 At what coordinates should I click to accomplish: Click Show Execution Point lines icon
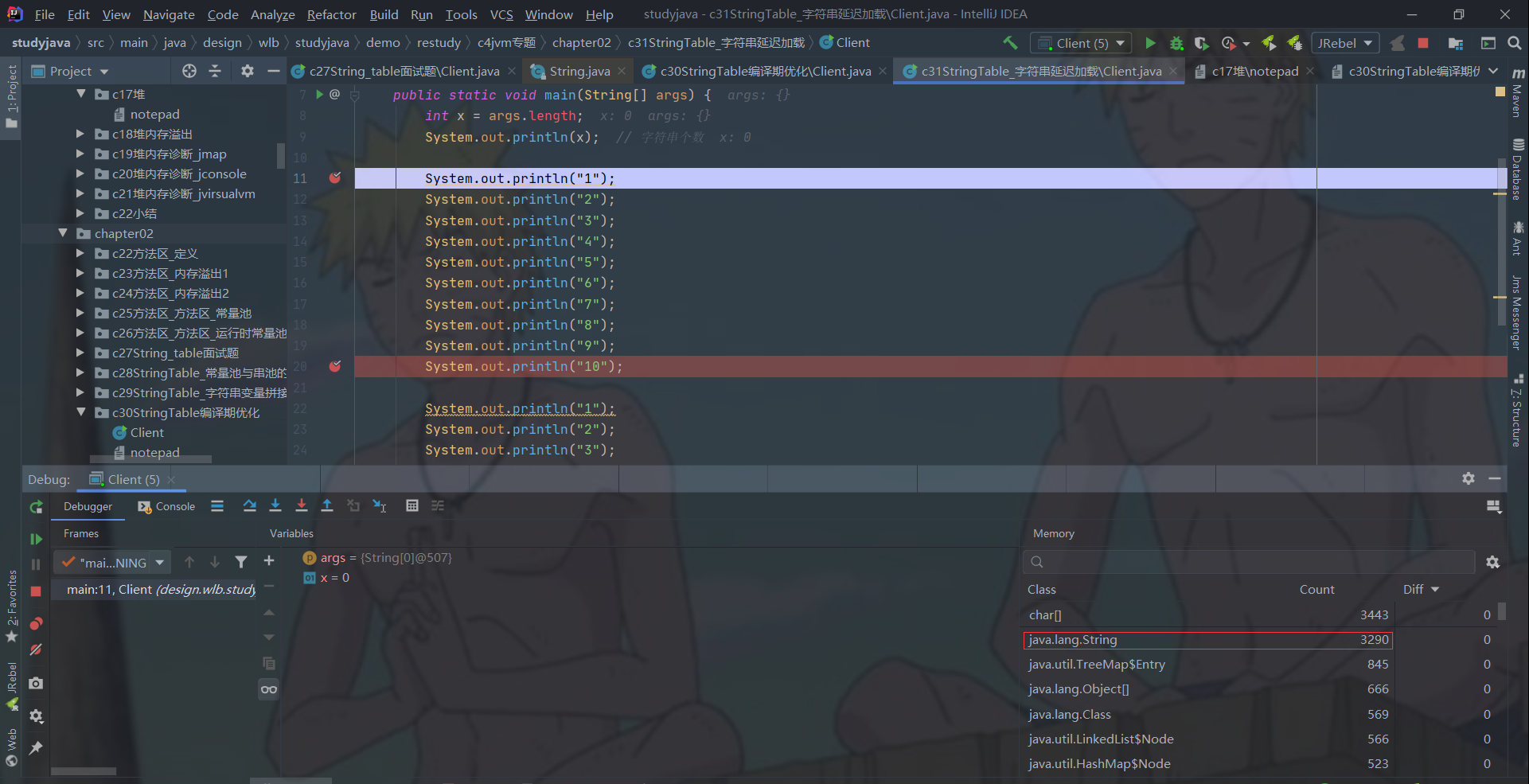217,505
